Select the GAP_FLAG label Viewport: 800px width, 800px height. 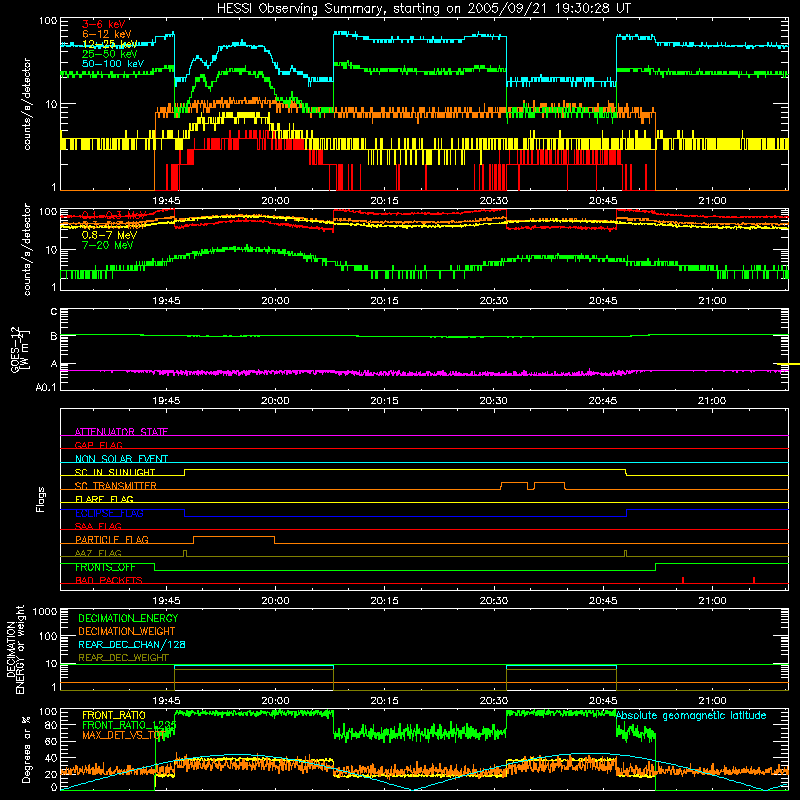tap(98, 445)
